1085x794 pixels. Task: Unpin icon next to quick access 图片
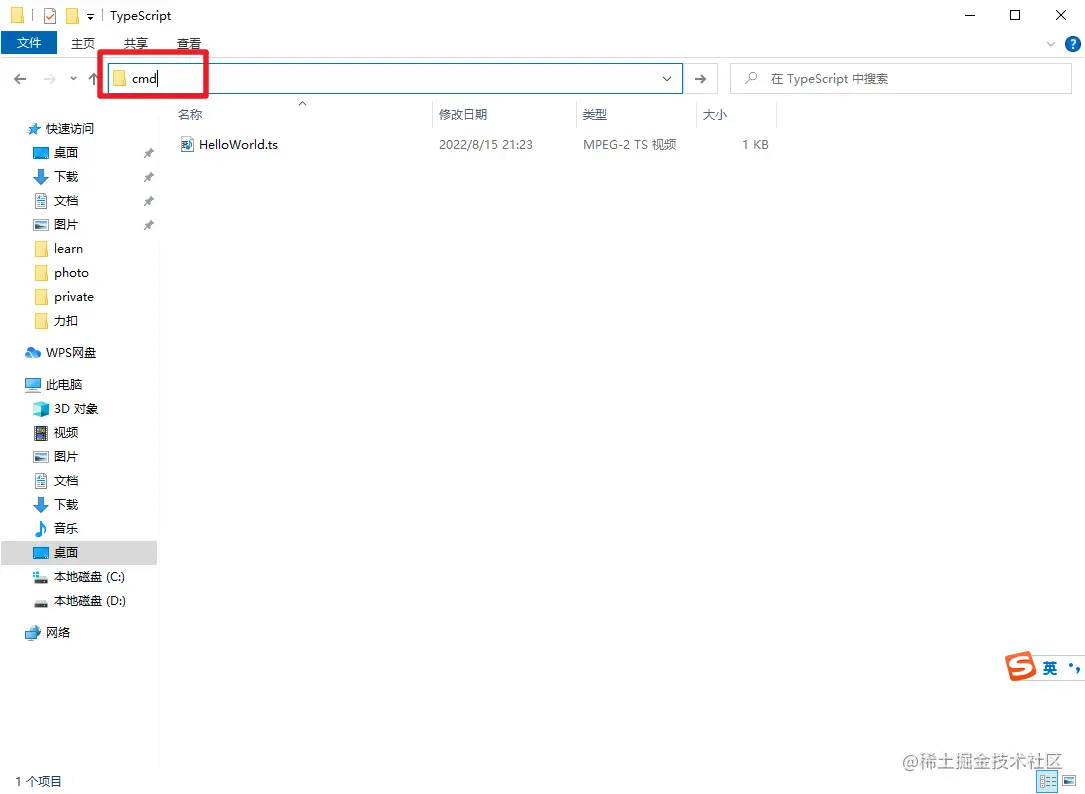148,225
